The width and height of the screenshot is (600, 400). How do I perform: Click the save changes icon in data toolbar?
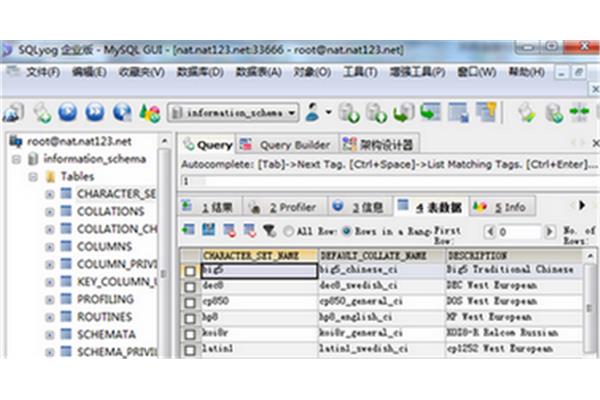click(209, 230)
